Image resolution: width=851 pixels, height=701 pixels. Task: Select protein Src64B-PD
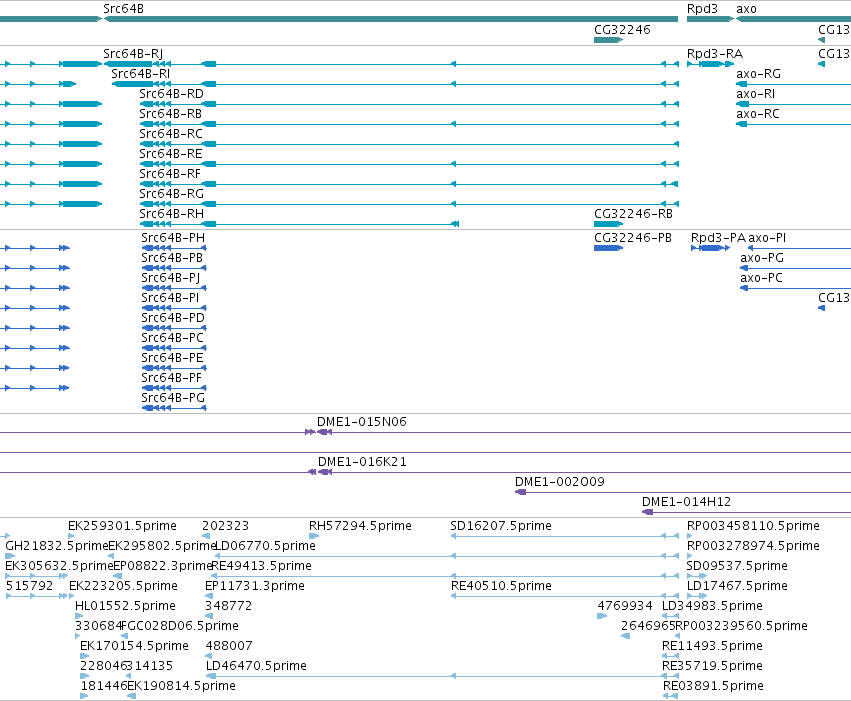click(173, 318)
